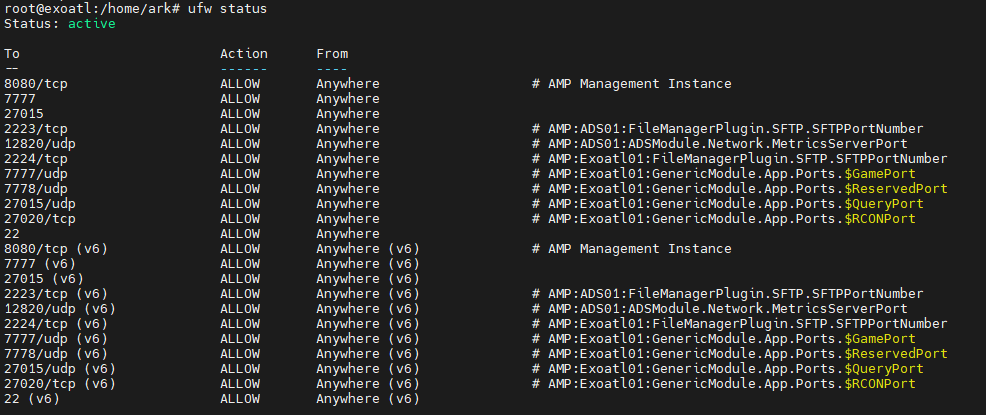Click the yellow $ReservedPort text, IPv4 row
Screen dimensions: 986x415
click(895, 189)
